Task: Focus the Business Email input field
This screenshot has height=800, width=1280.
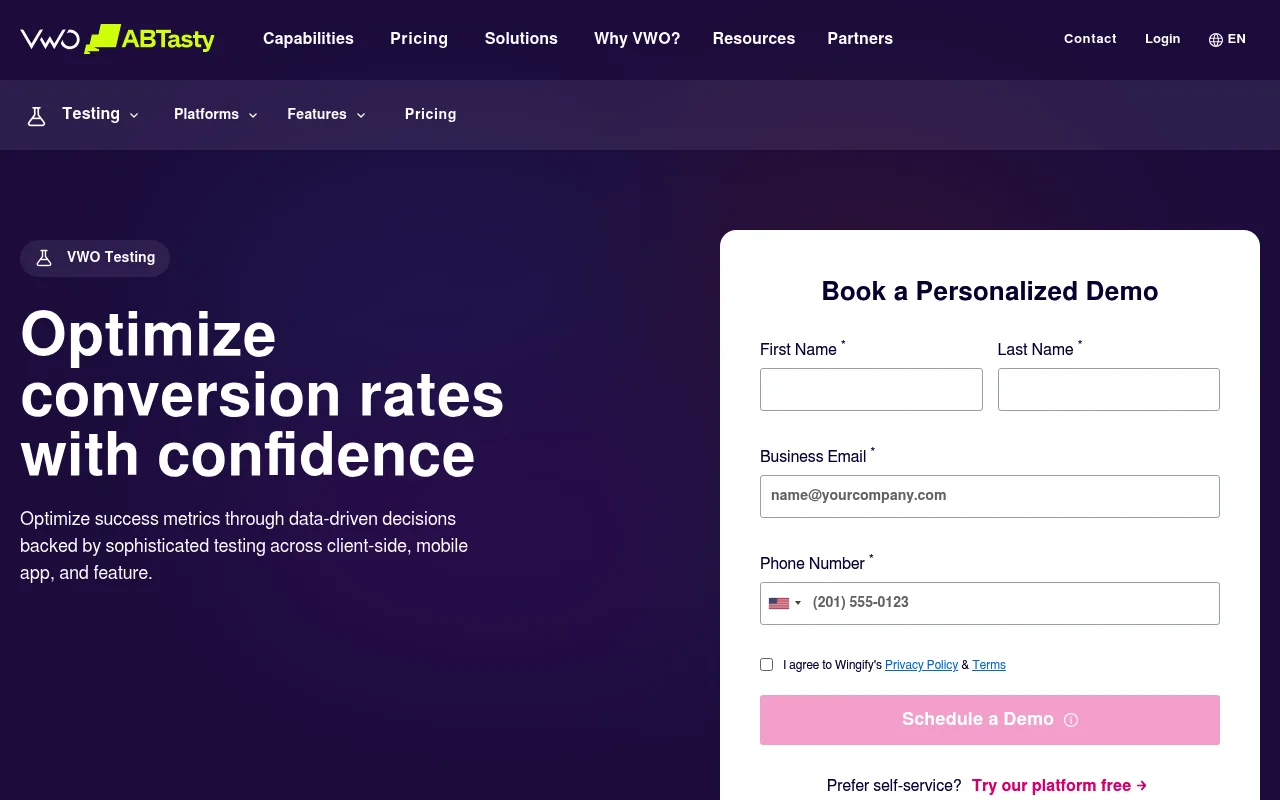Action: (990, 496)
